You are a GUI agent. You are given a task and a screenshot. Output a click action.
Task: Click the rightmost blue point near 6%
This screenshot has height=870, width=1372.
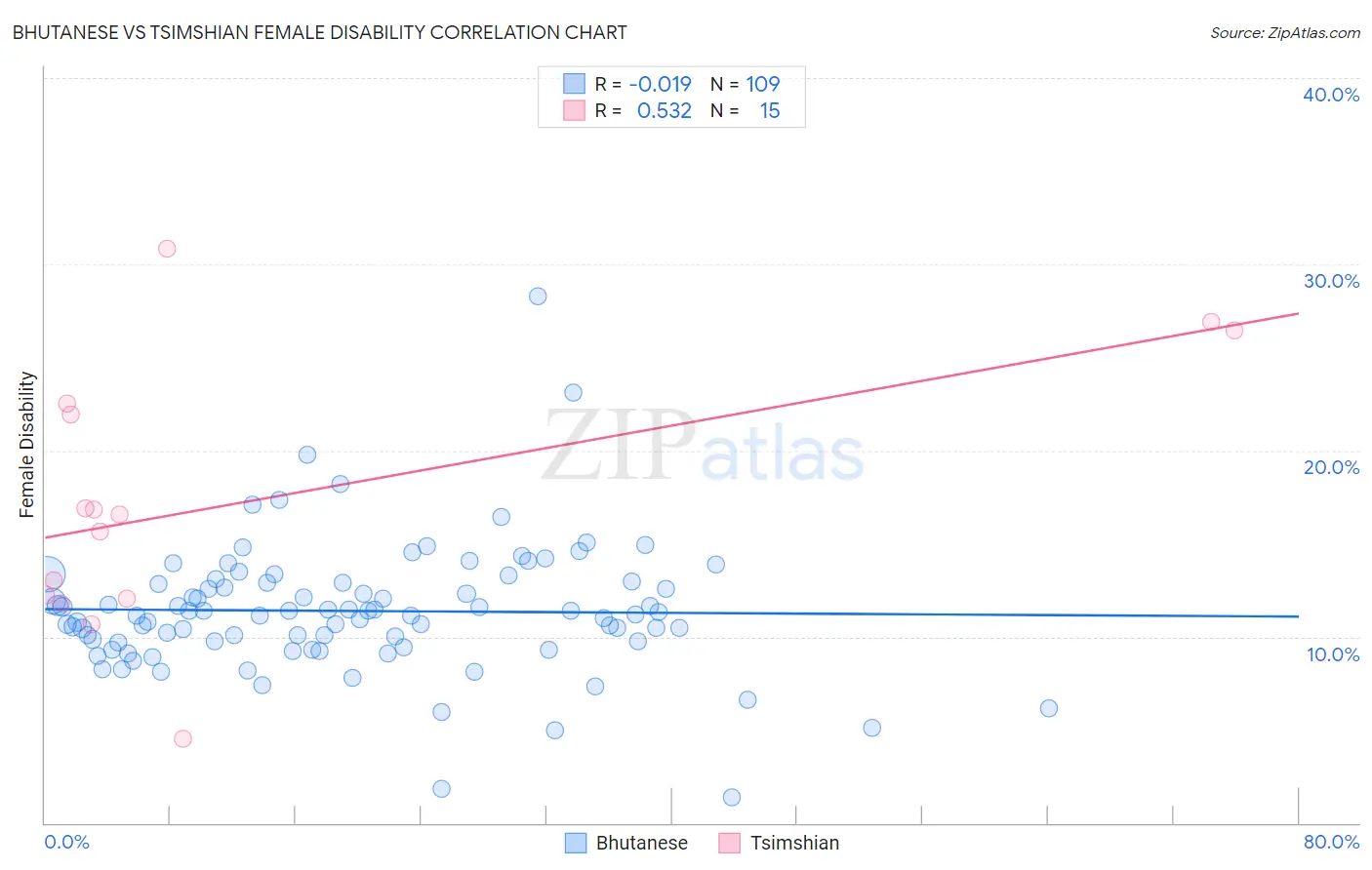1049,708
